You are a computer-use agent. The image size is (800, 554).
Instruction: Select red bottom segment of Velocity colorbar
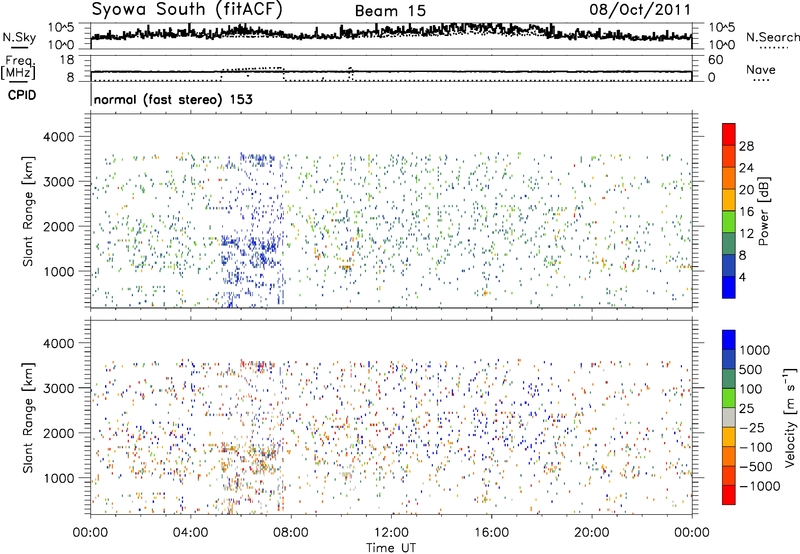click(x=729, y=495)
